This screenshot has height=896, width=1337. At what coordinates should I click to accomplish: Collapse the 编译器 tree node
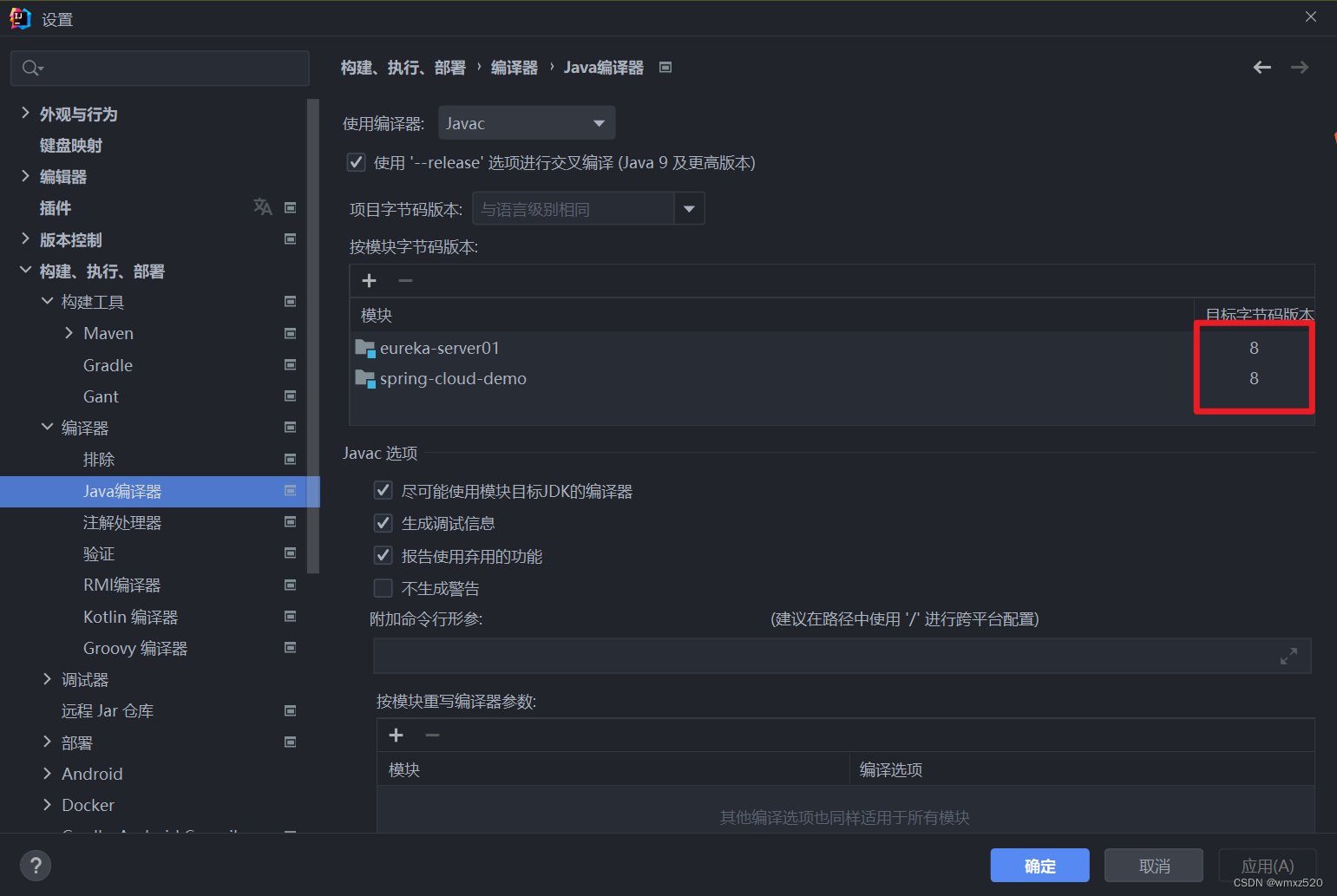coord(47,427)
